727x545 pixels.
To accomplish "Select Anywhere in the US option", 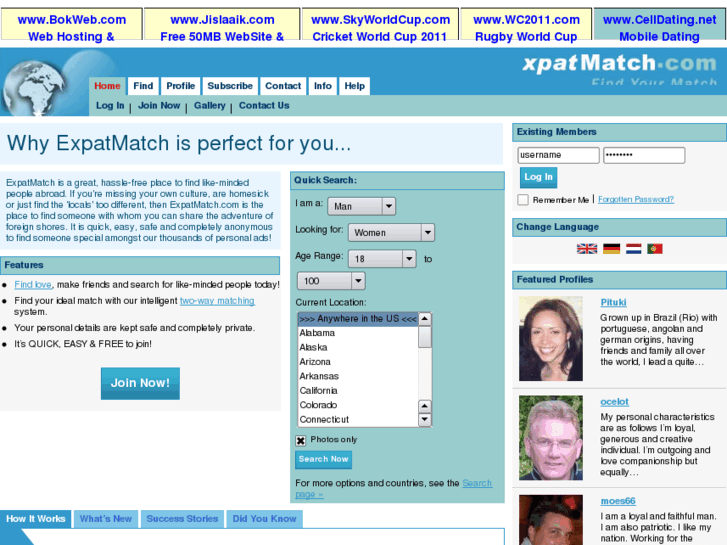I will click(x=358, y=319).
